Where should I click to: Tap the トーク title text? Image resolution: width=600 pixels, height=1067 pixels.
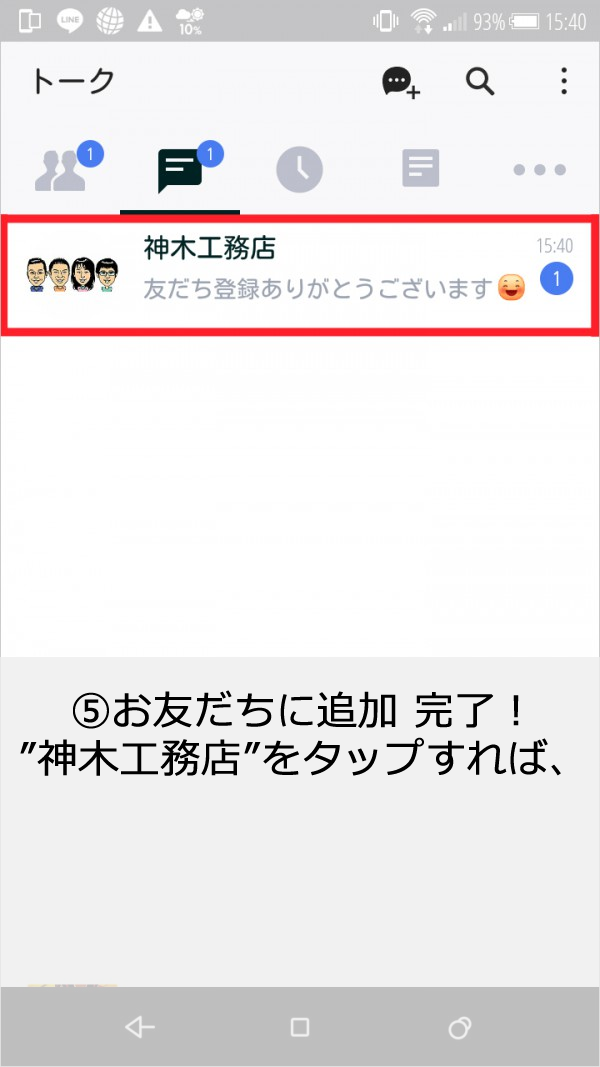pyautogui.click(x=73, y=82)
